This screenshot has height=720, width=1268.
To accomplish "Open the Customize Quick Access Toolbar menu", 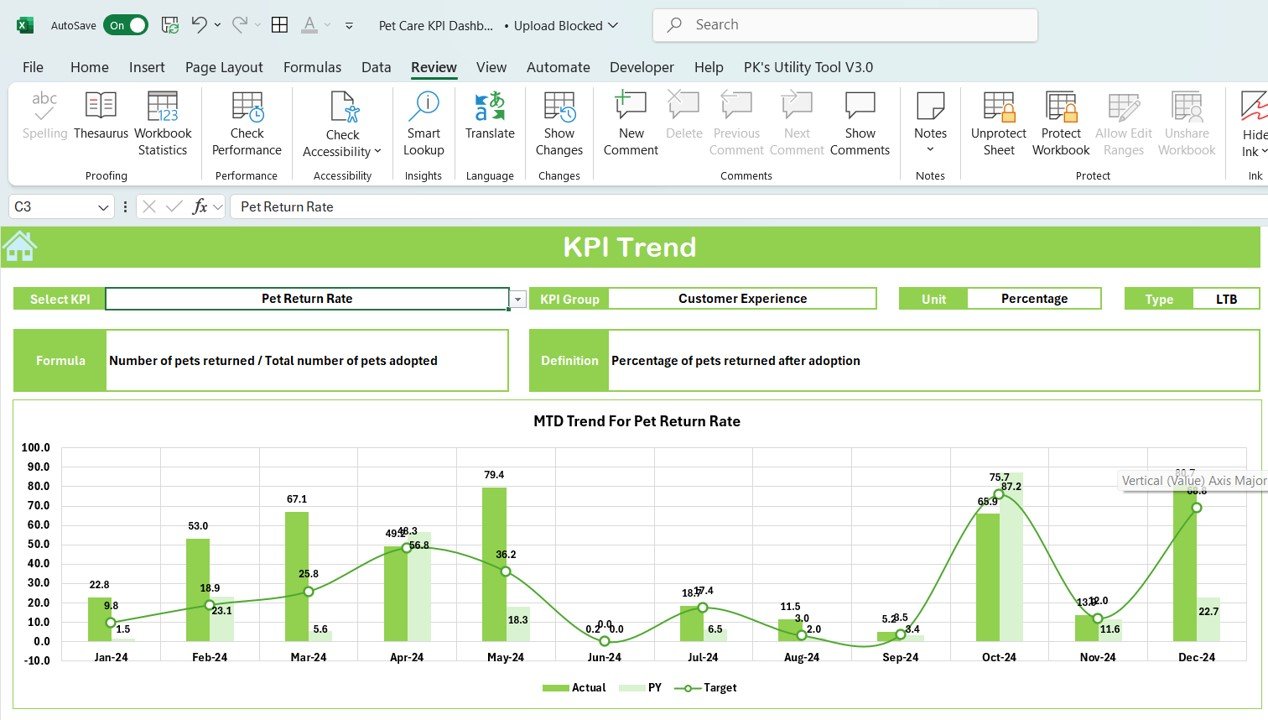I will coord(349,25).
